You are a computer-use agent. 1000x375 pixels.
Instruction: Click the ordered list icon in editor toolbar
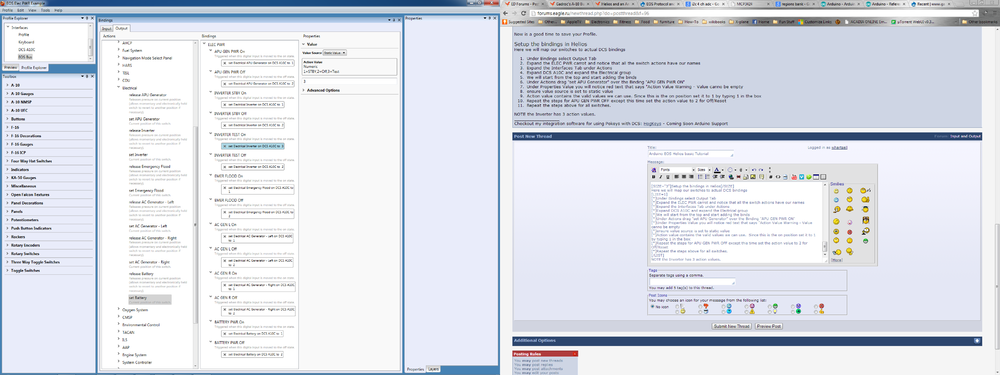[x=700, y=177]
